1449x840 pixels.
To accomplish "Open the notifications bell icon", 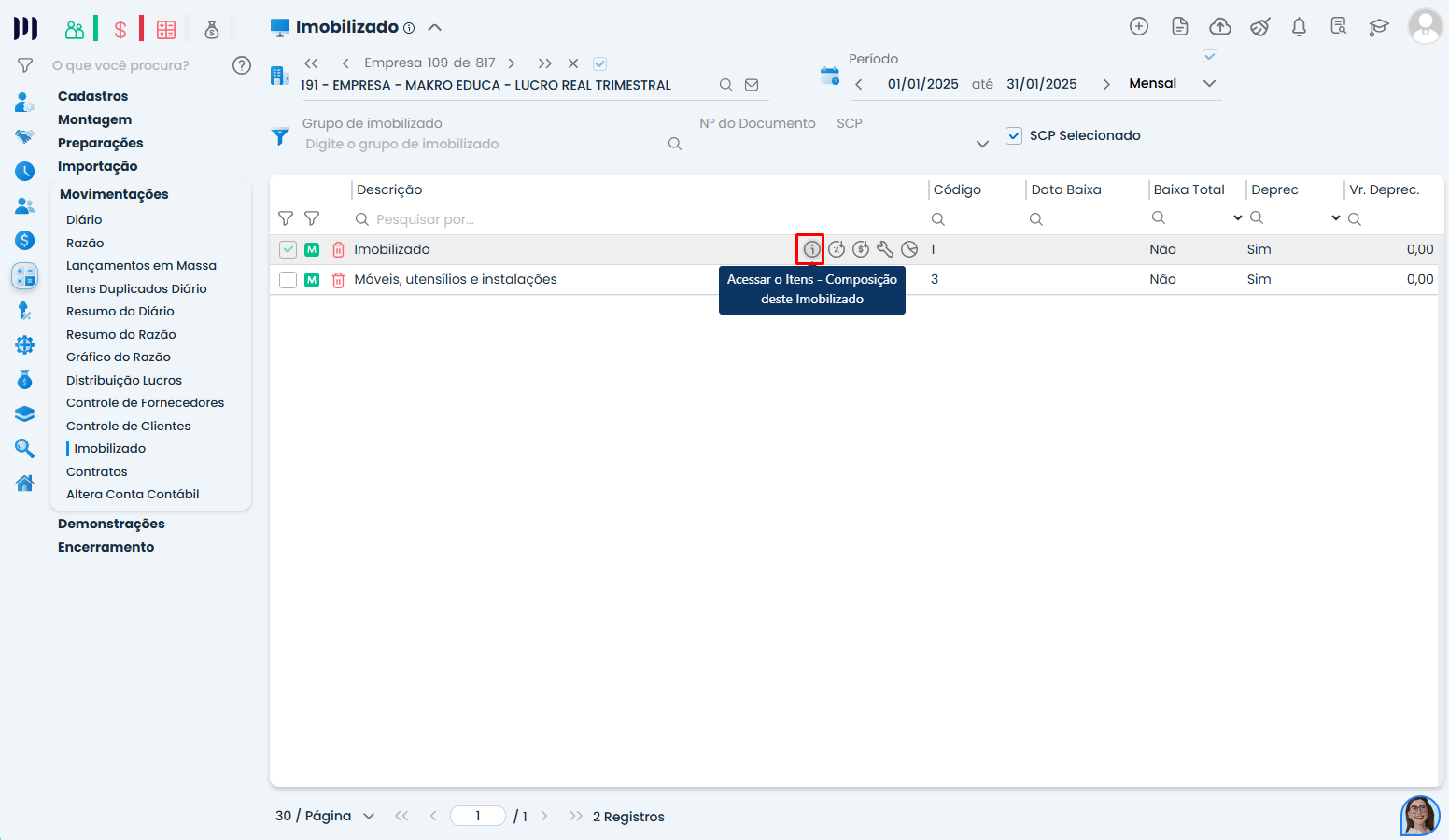I will pos(1298,27).
